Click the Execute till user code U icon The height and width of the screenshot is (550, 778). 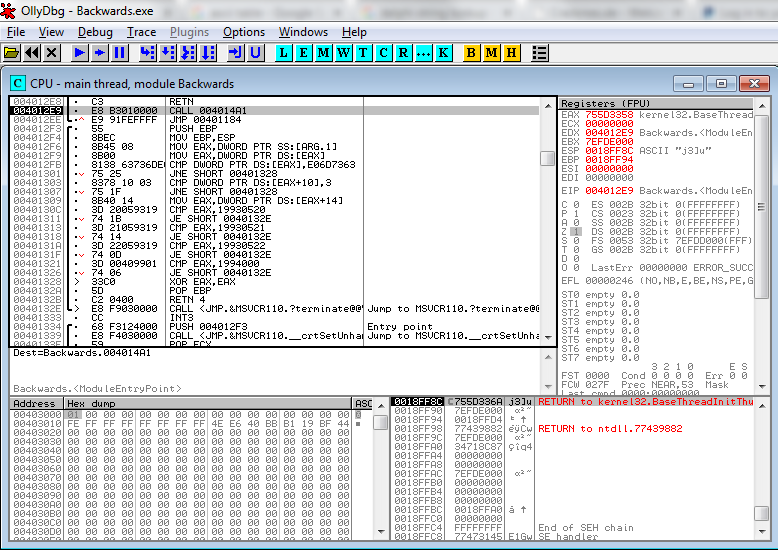pos(256,52)
